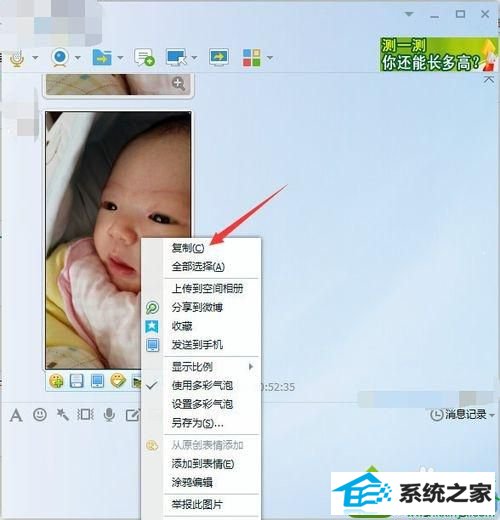Click the star favorite icon in menu
This screenshot has width=500, height=520.
click(x=152, y=326)
